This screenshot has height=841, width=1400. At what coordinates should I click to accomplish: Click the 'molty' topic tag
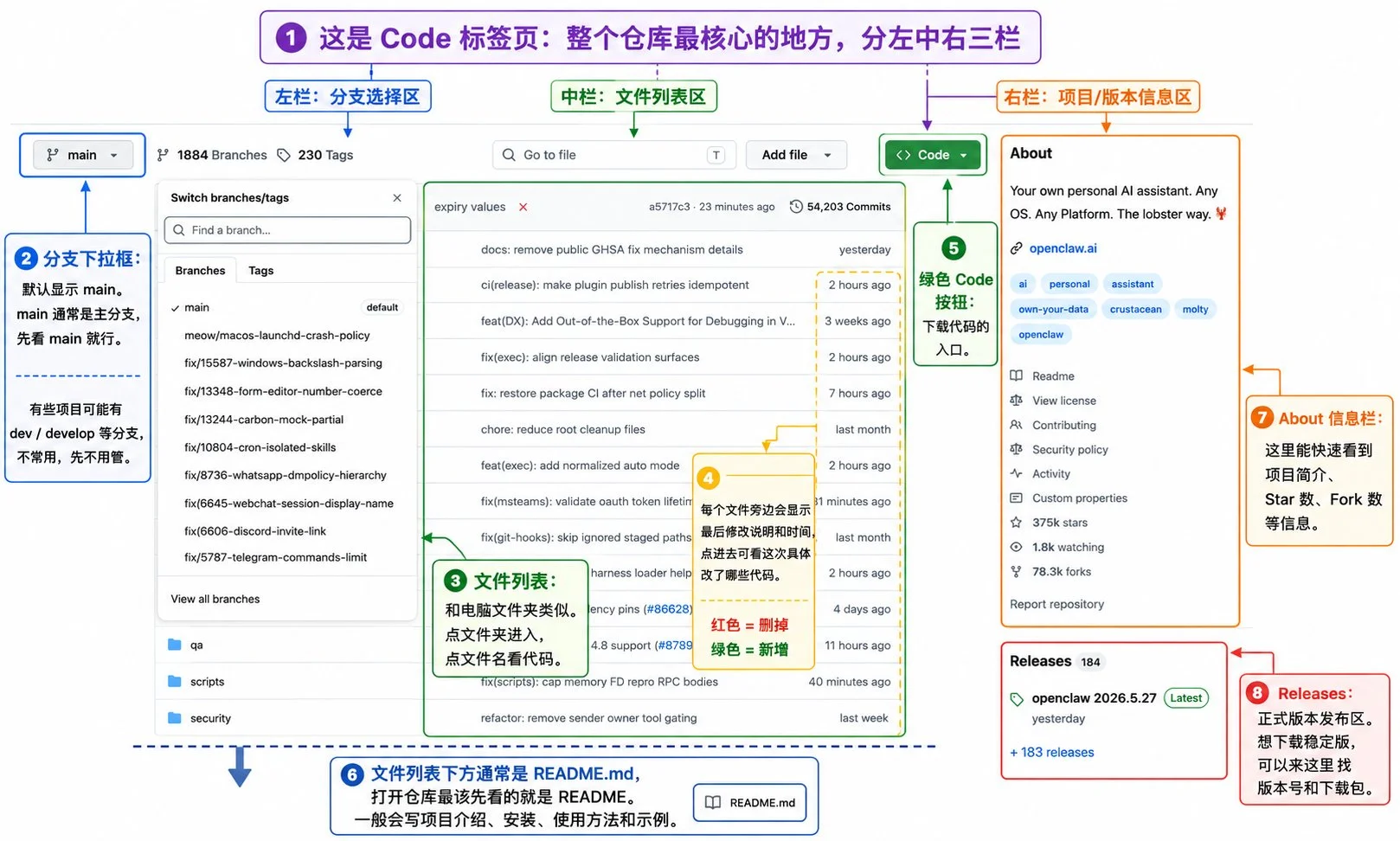(1195, 309)
